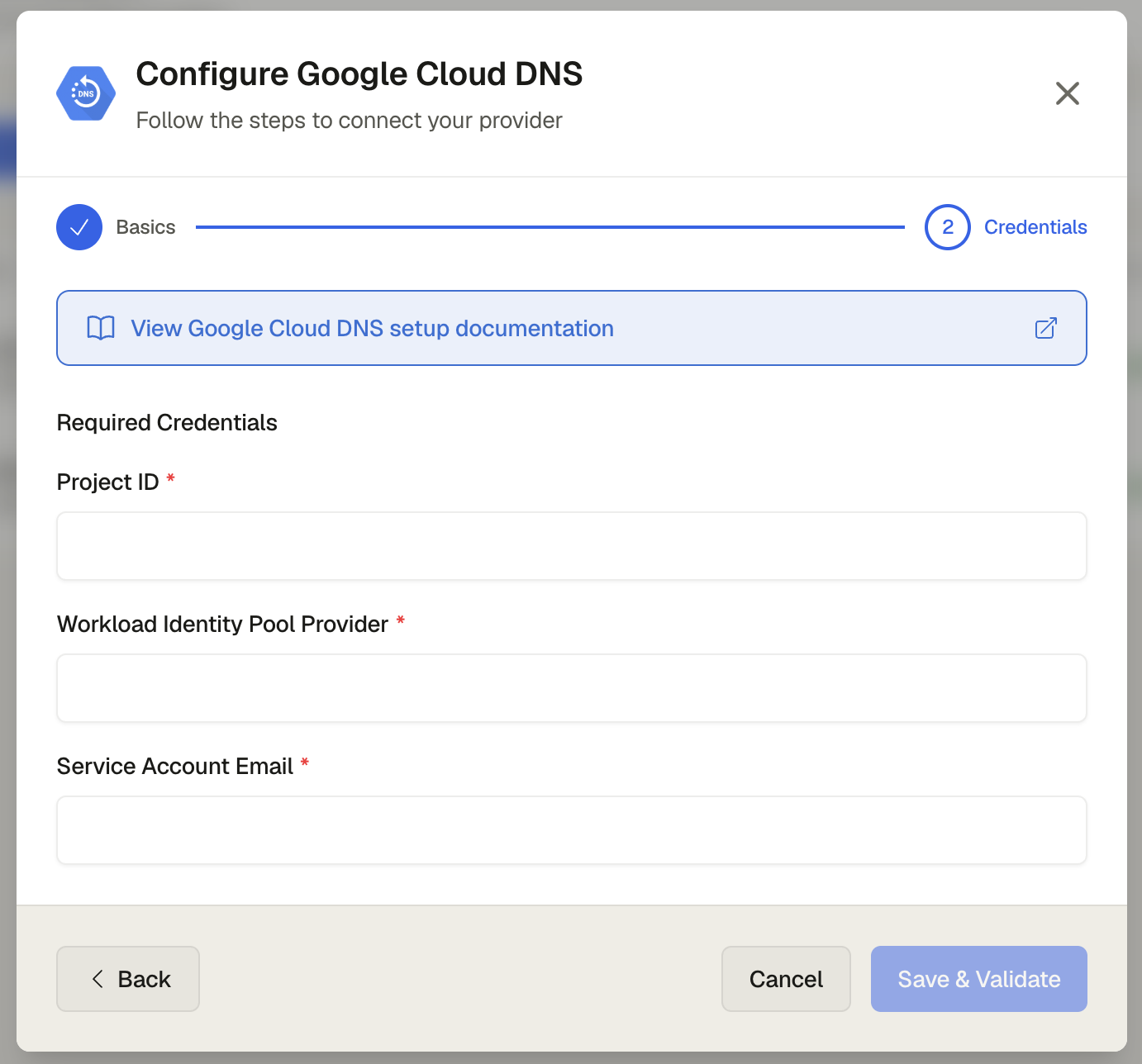Go back with the Back button
The image size is (1142, 1064).
pyautogui.click(x=128, y=979)
